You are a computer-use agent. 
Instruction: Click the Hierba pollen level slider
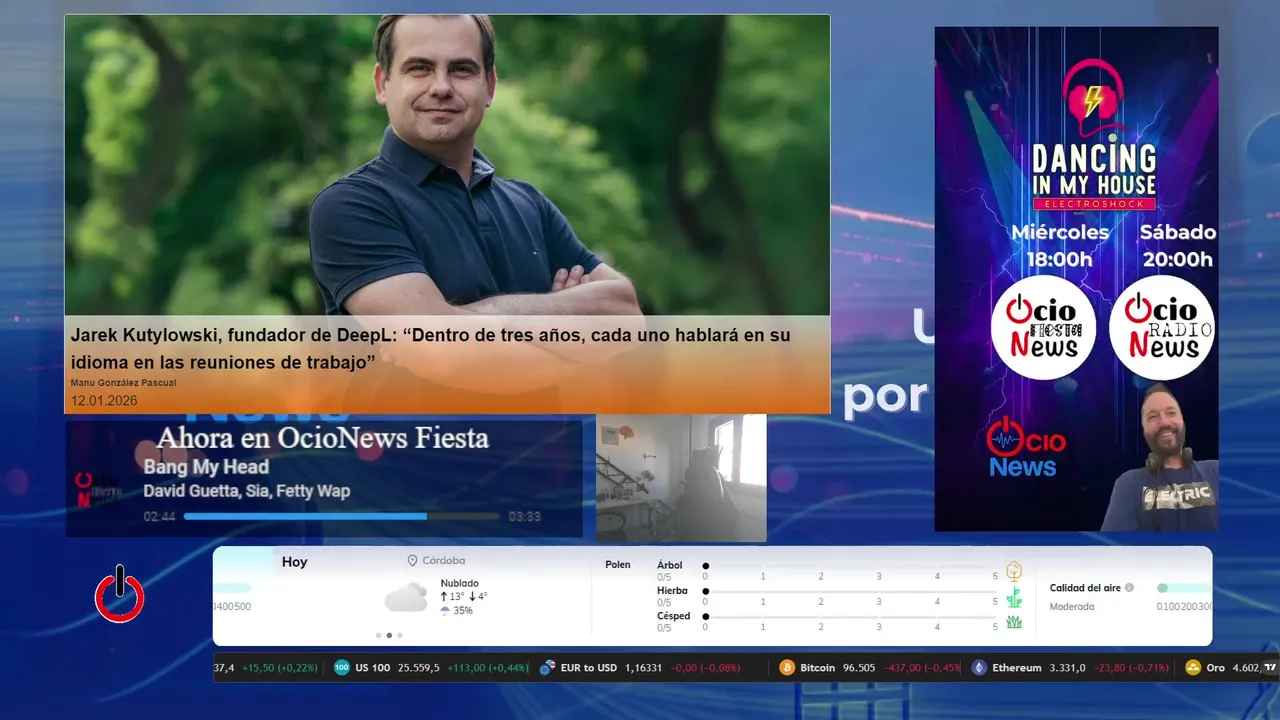(x=850, y=591)
